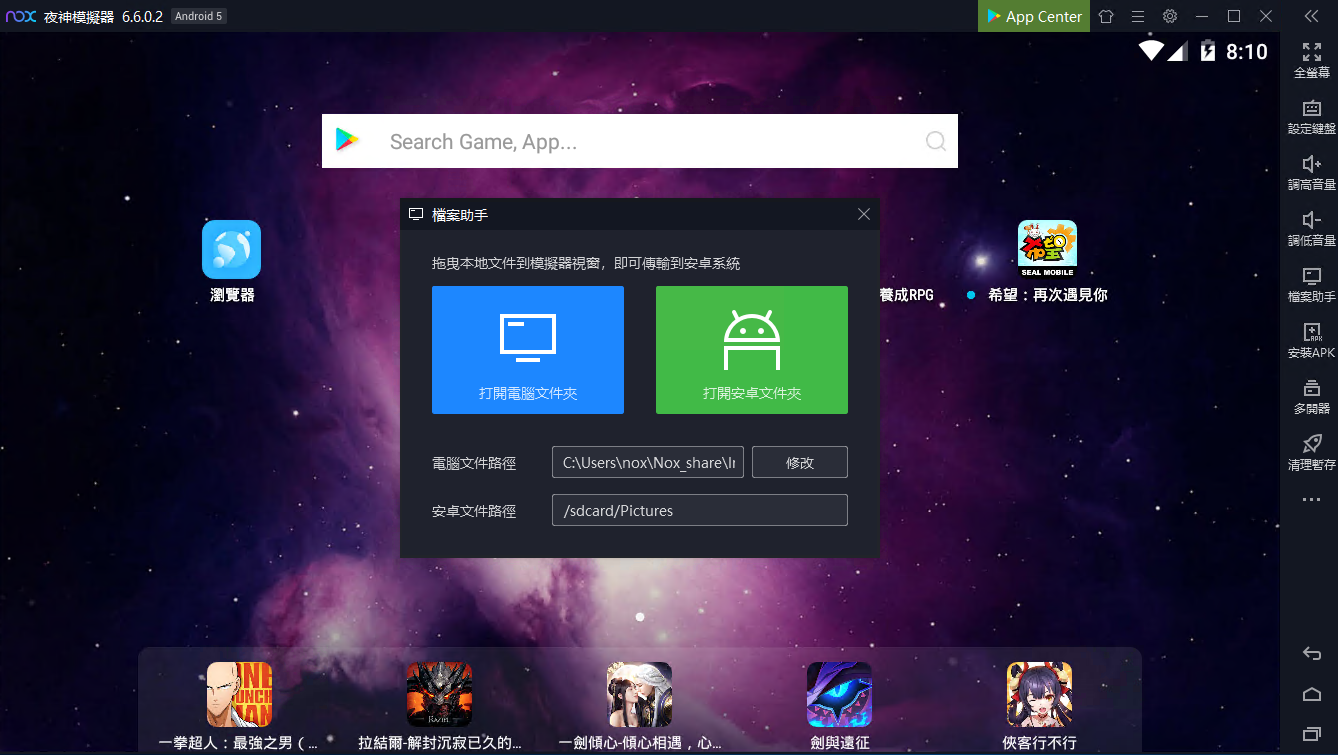Open App Center from the title bar
Image resolution: width=1338 pixels, height=755 pixels.
(1033, 16)
